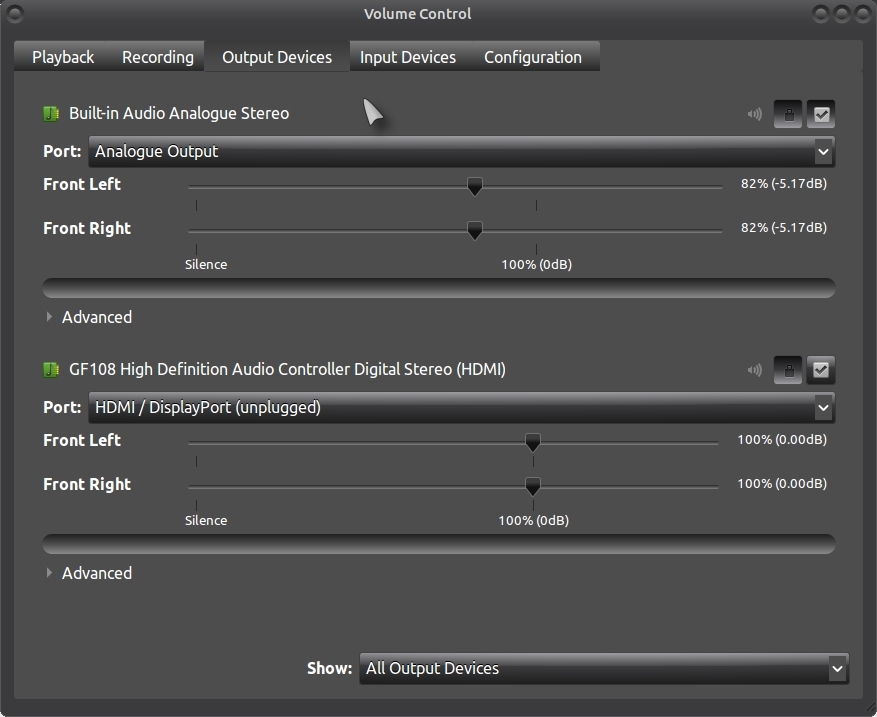This screenshot has width=877, height=717.
Task: Click HDMI Front Left volume slider handle
Action: pyautogui.click(x=533, y=442)
